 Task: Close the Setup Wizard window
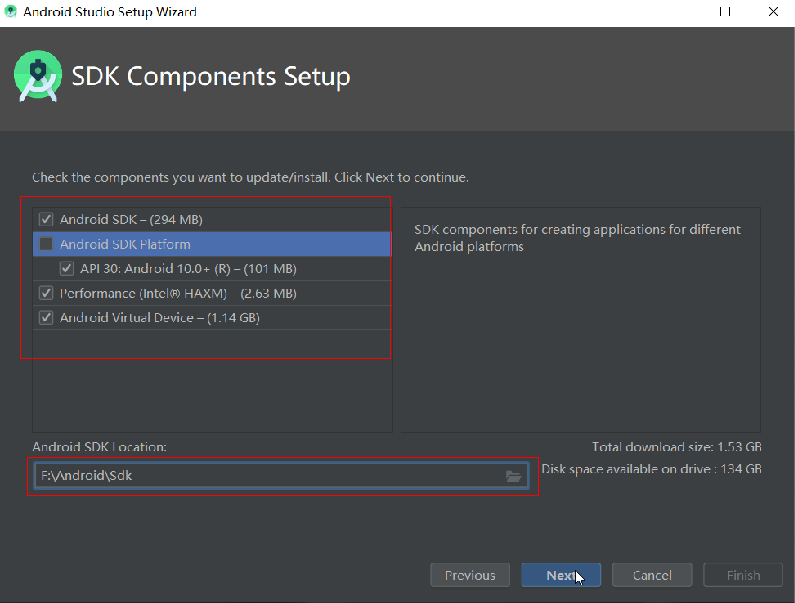773,12
